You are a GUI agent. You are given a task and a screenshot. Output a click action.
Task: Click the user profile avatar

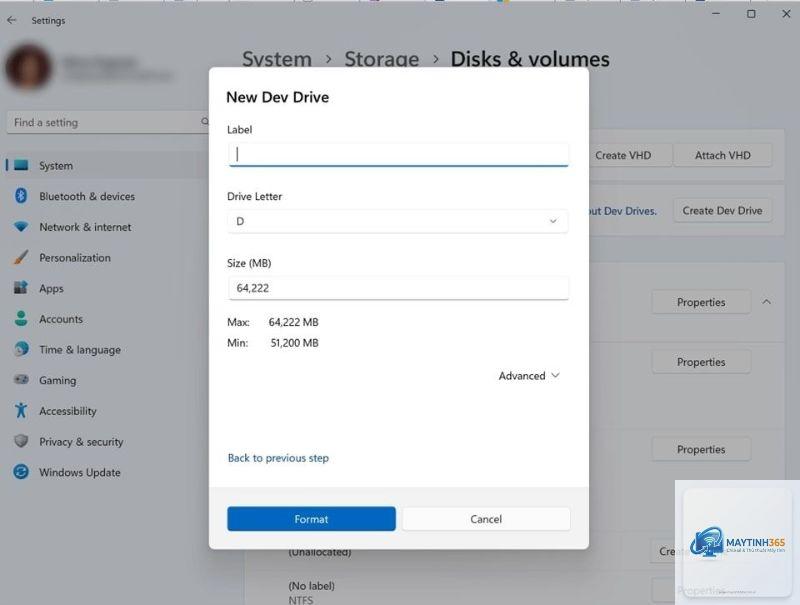pos(28,67)
